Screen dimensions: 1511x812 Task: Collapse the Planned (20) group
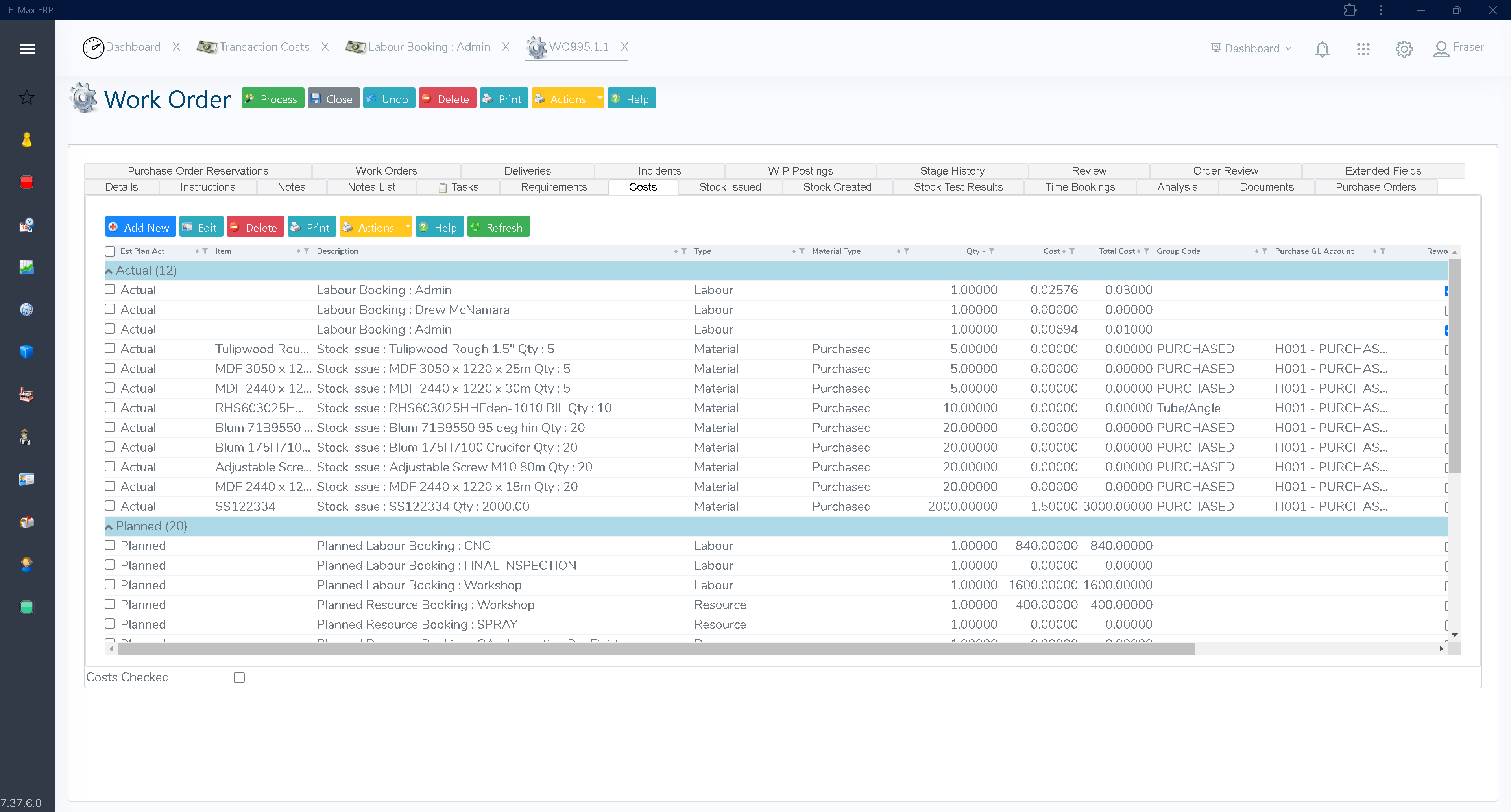(109, 526)
